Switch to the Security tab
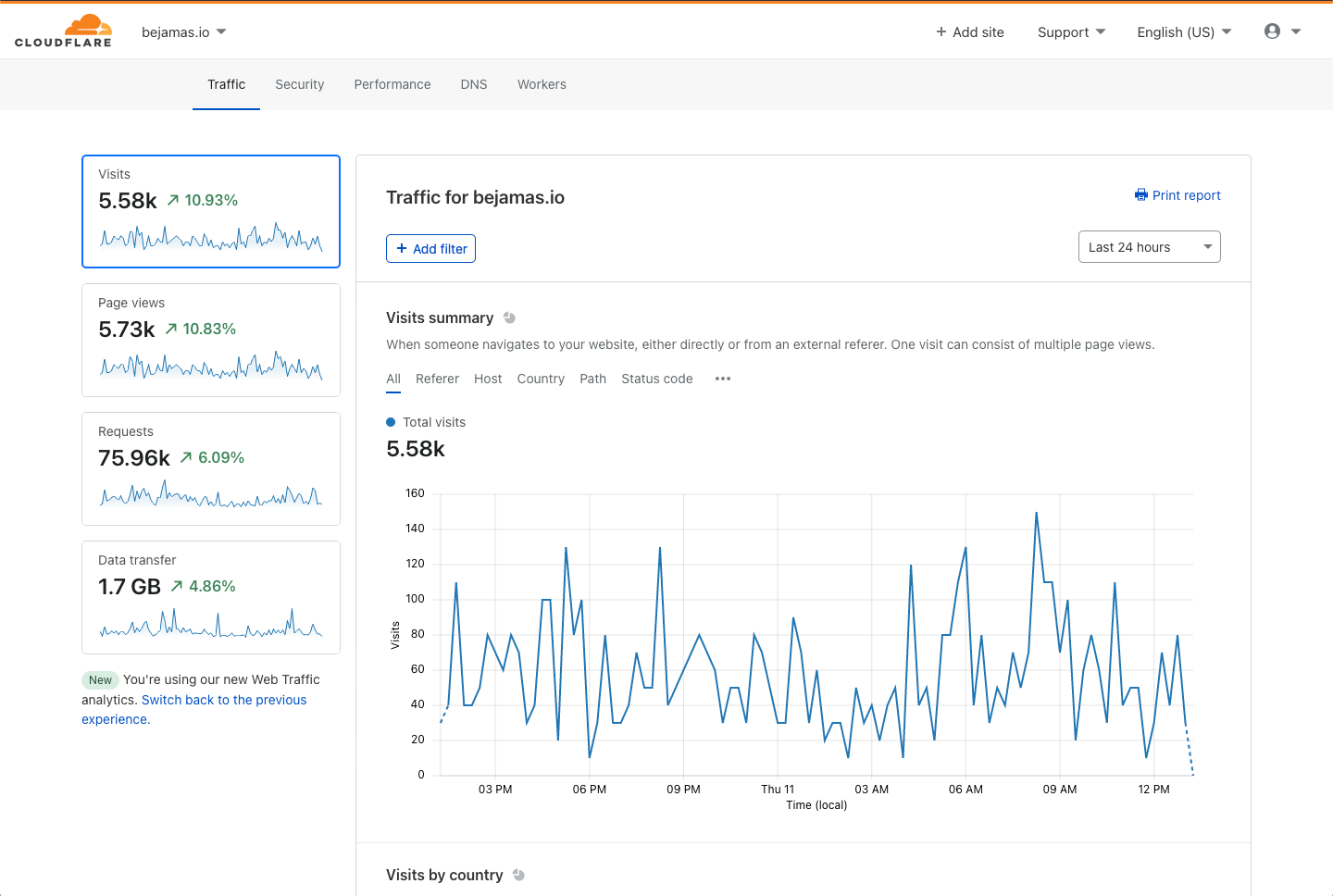 pos(299,84)
